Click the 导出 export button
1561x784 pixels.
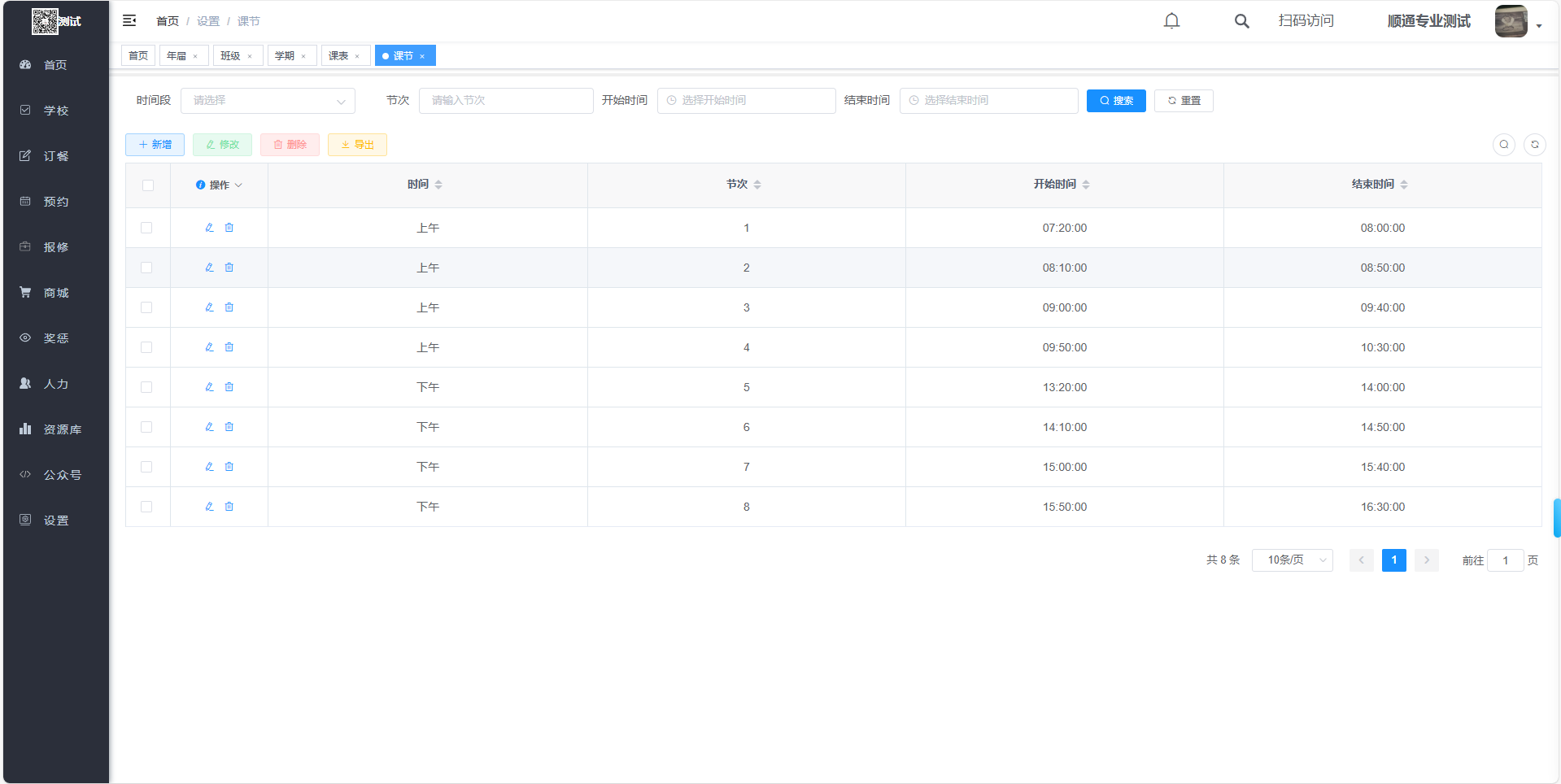point(357,145)
